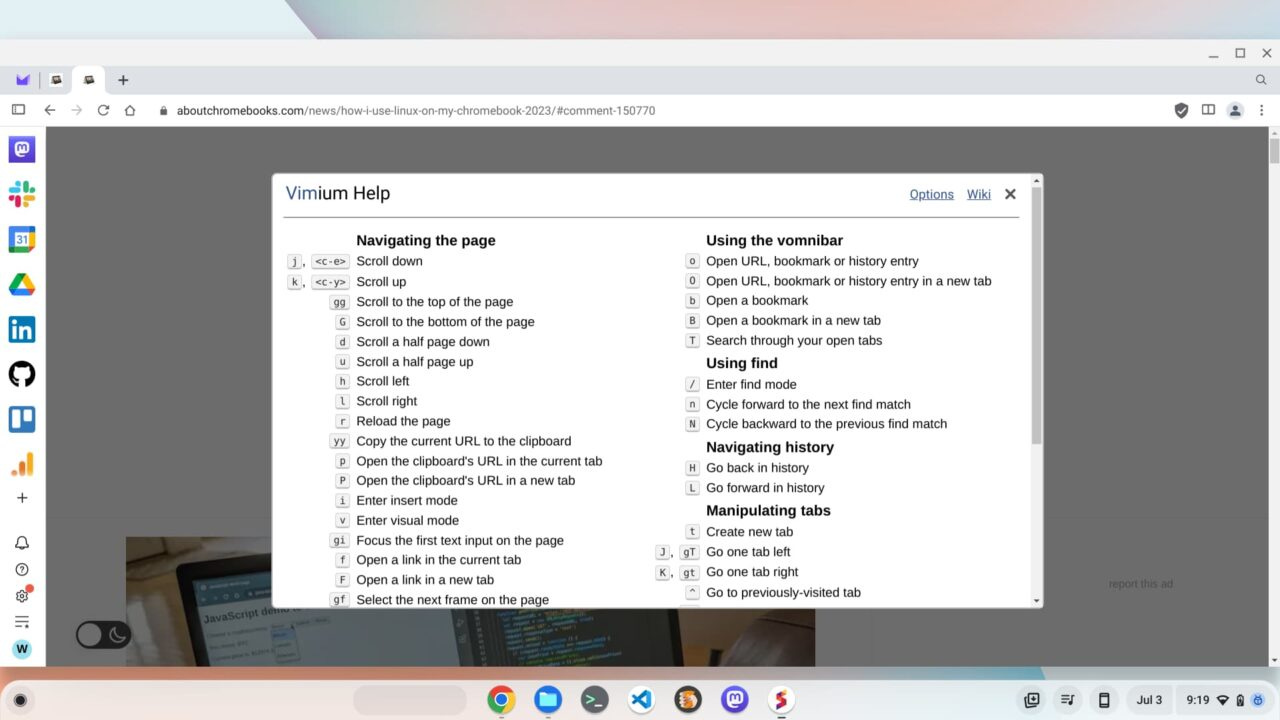This screenshot has width=1280, height=720.
Task: Open the Jul 3 calendar date
Action: coord(1149,700)
